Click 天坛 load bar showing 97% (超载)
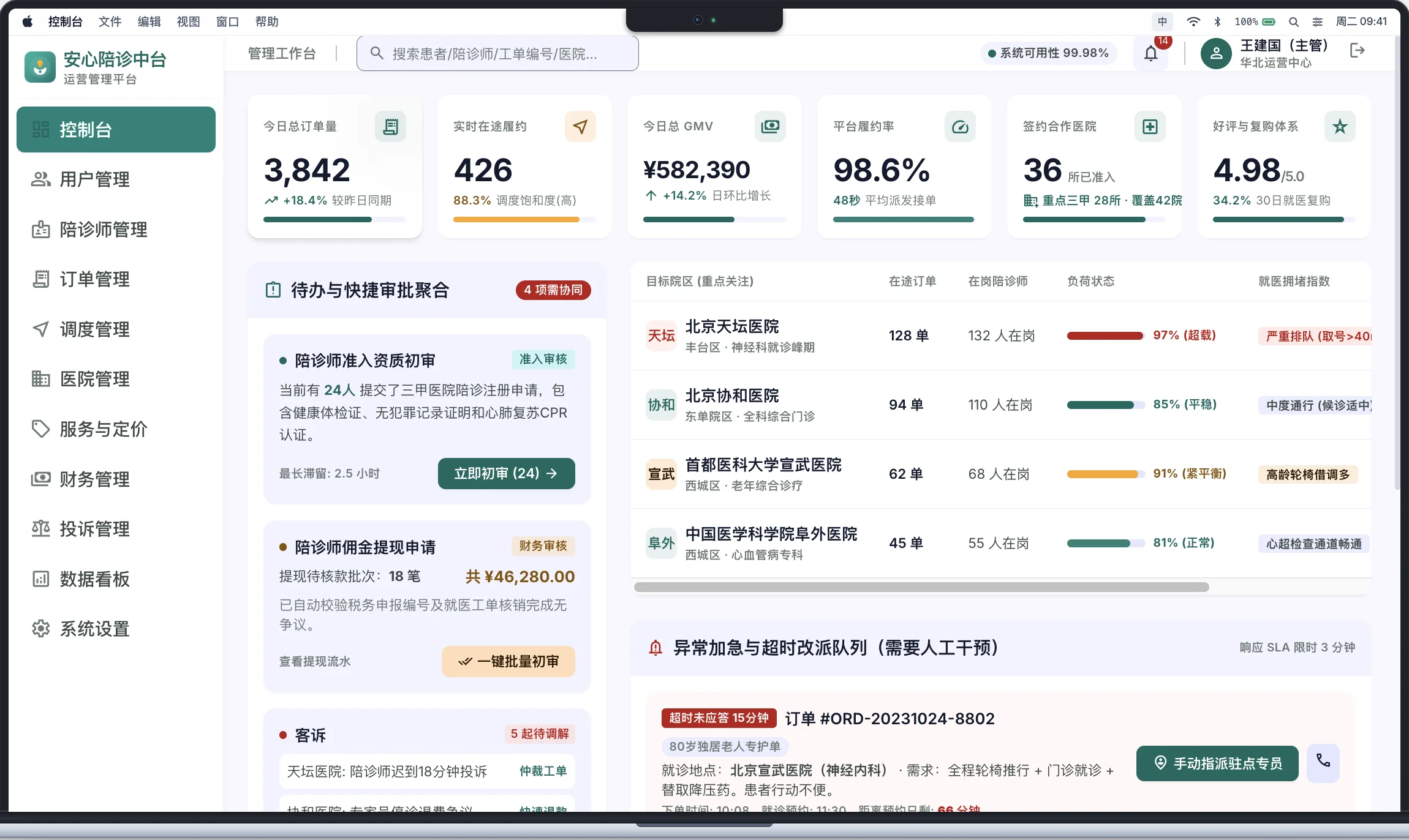Viewport: 1409px width, 840px height. [x=1106, y=336]
